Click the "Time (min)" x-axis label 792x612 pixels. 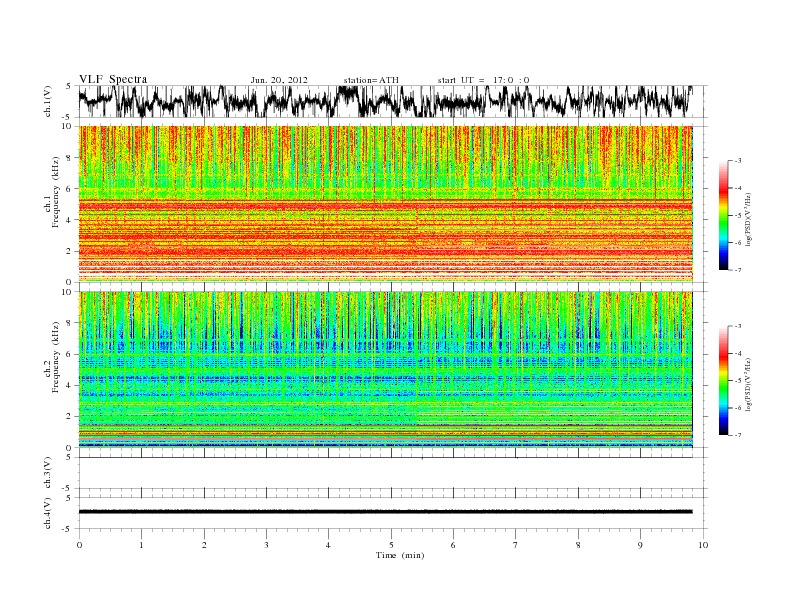click(x=400, y=555)
